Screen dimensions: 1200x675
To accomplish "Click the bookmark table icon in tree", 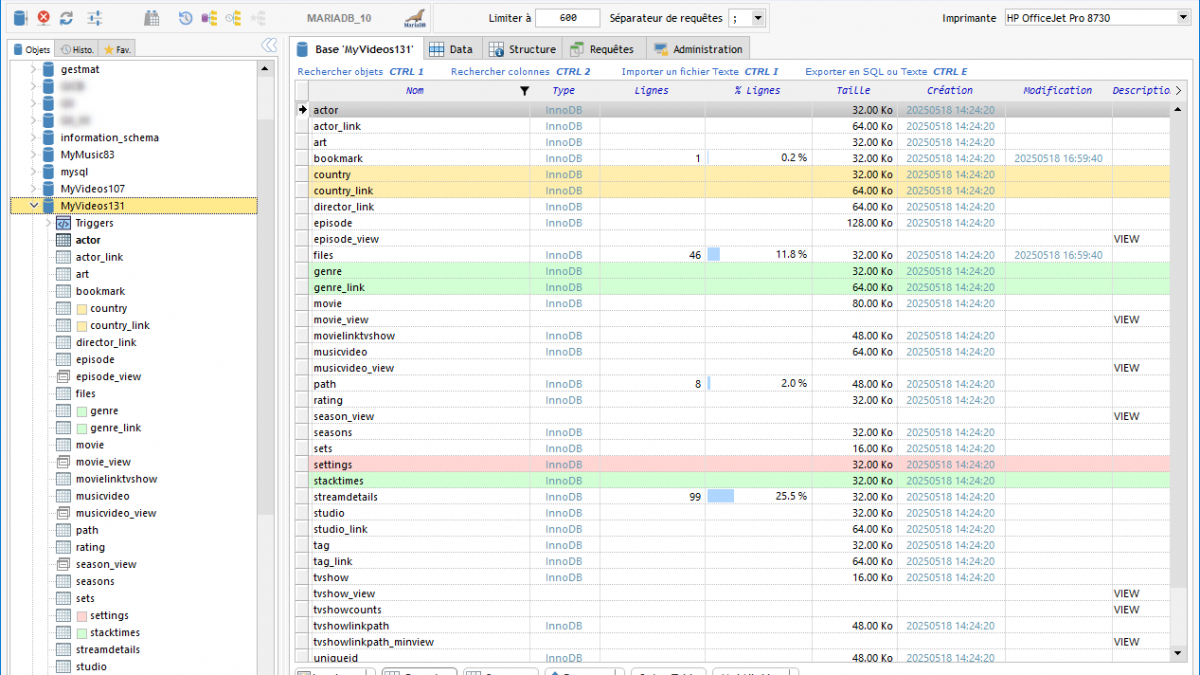I will pos(63,291).
